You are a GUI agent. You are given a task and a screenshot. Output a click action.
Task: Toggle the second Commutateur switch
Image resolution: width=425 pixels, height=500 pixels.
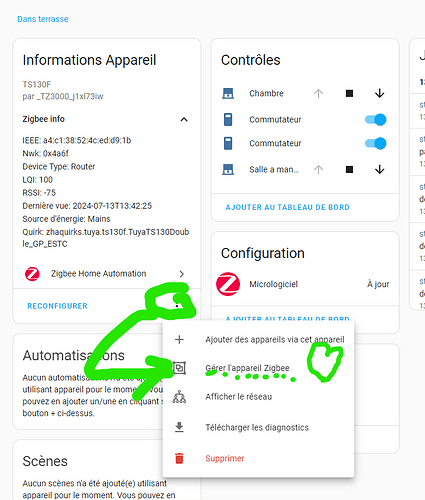[376, 143]
